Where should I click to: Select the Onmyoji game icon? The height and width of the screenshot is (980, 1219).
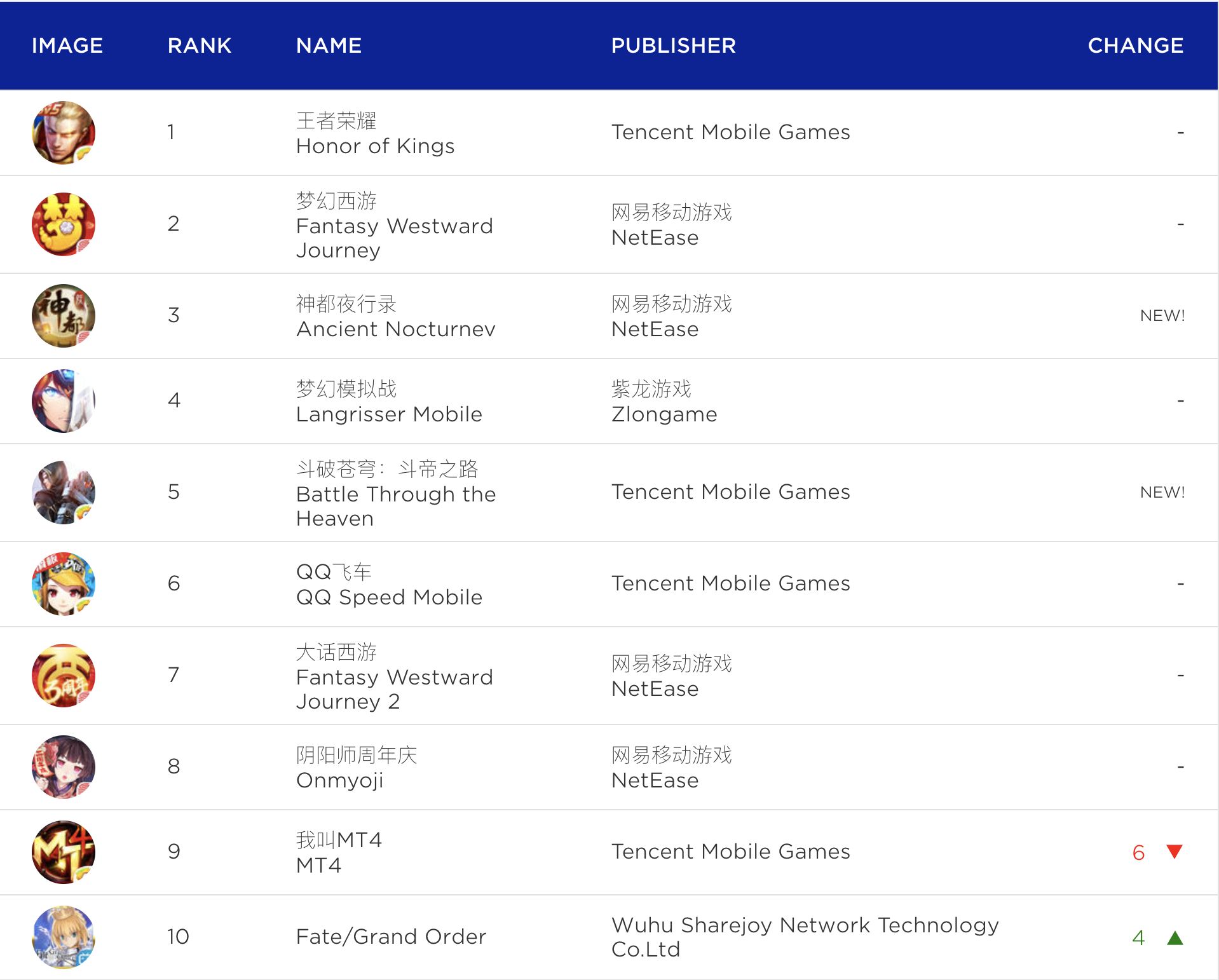(64, 767)
